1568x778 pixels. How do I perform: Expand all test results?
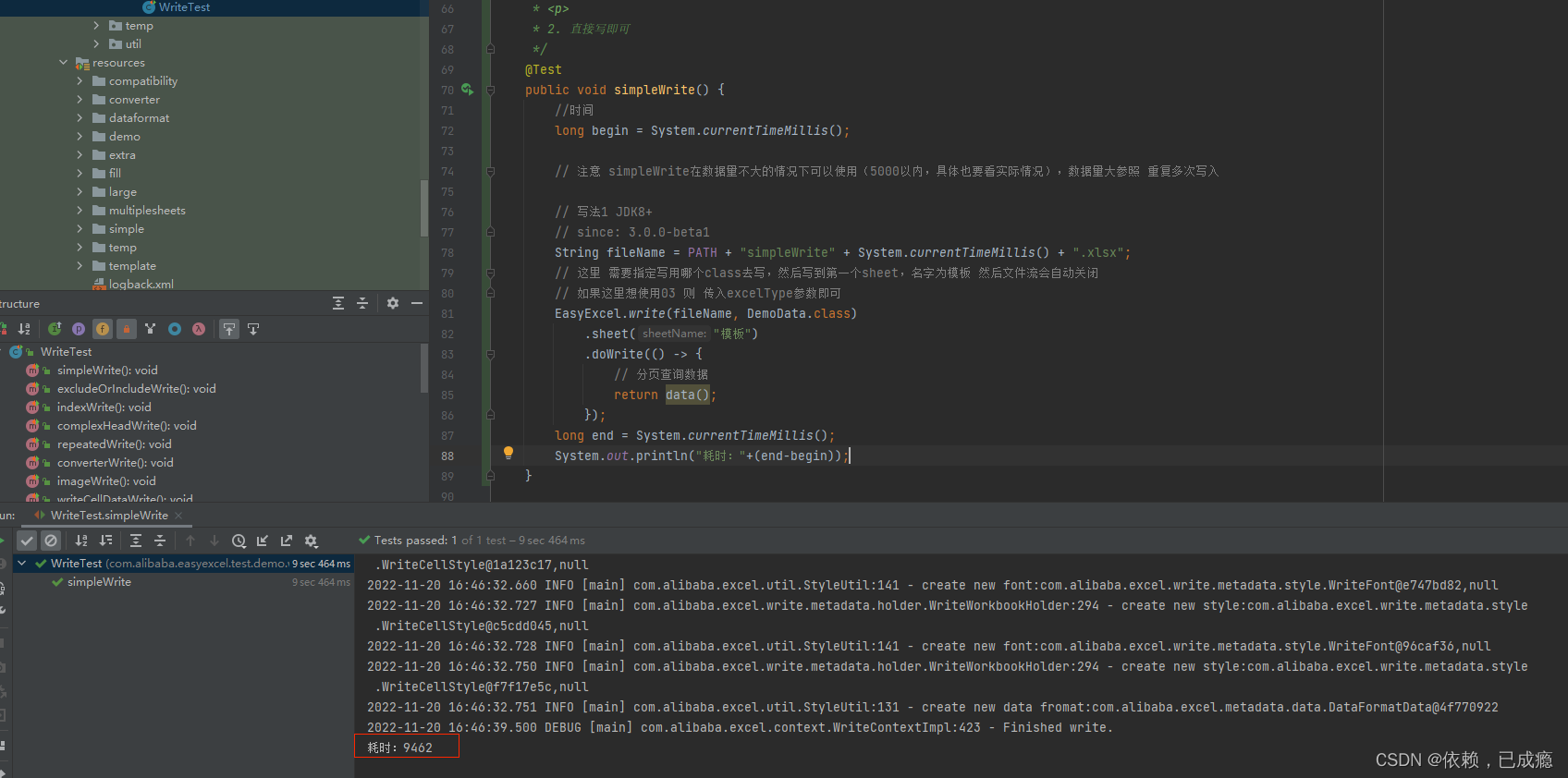click(136, 541)
